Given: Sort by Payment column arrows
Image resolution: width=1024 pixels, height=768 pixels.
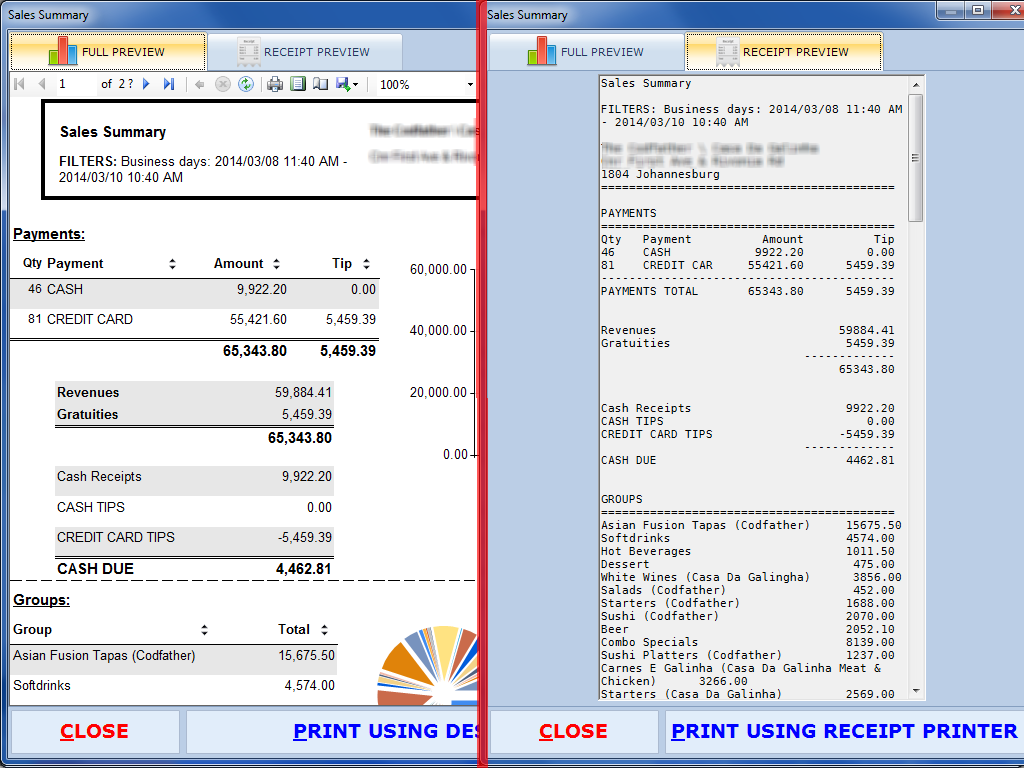Looking at the screenshot, I should tap(172, 264).
